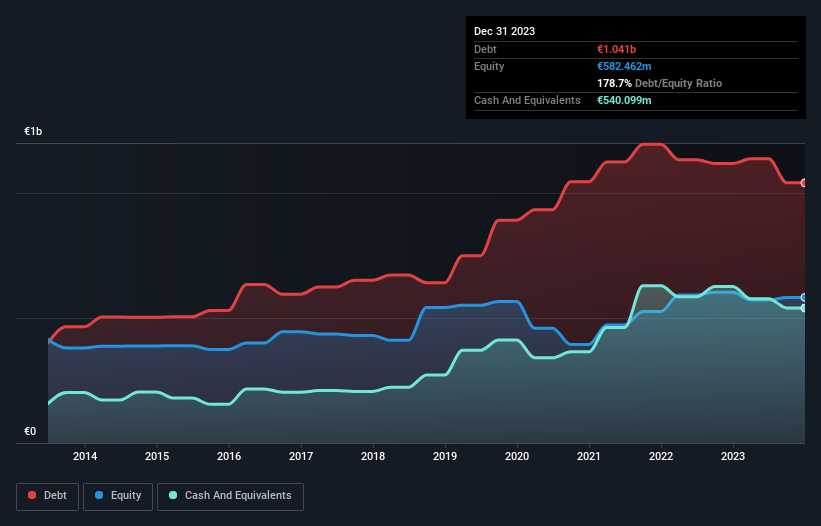Click the Equity row label in tooltip
The width and height of the screenshot is (821, 526).
tap(489, 66)
